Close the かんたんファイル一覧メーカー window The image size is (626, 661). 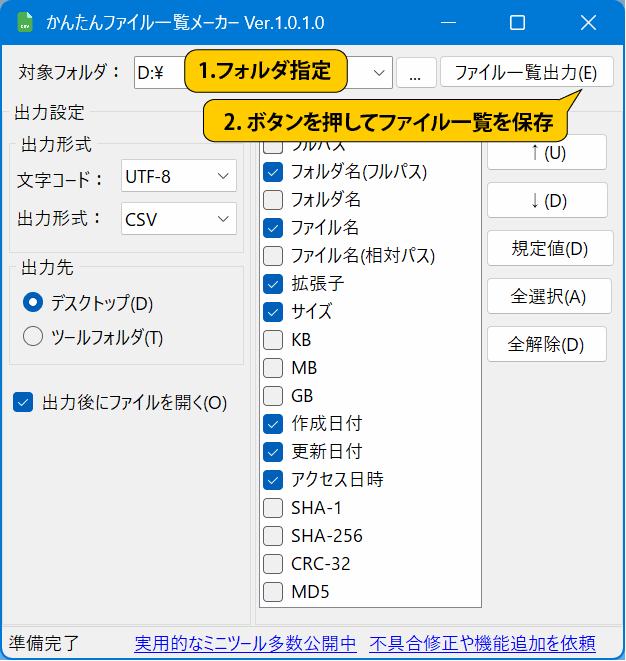click(x=588, y=22)
